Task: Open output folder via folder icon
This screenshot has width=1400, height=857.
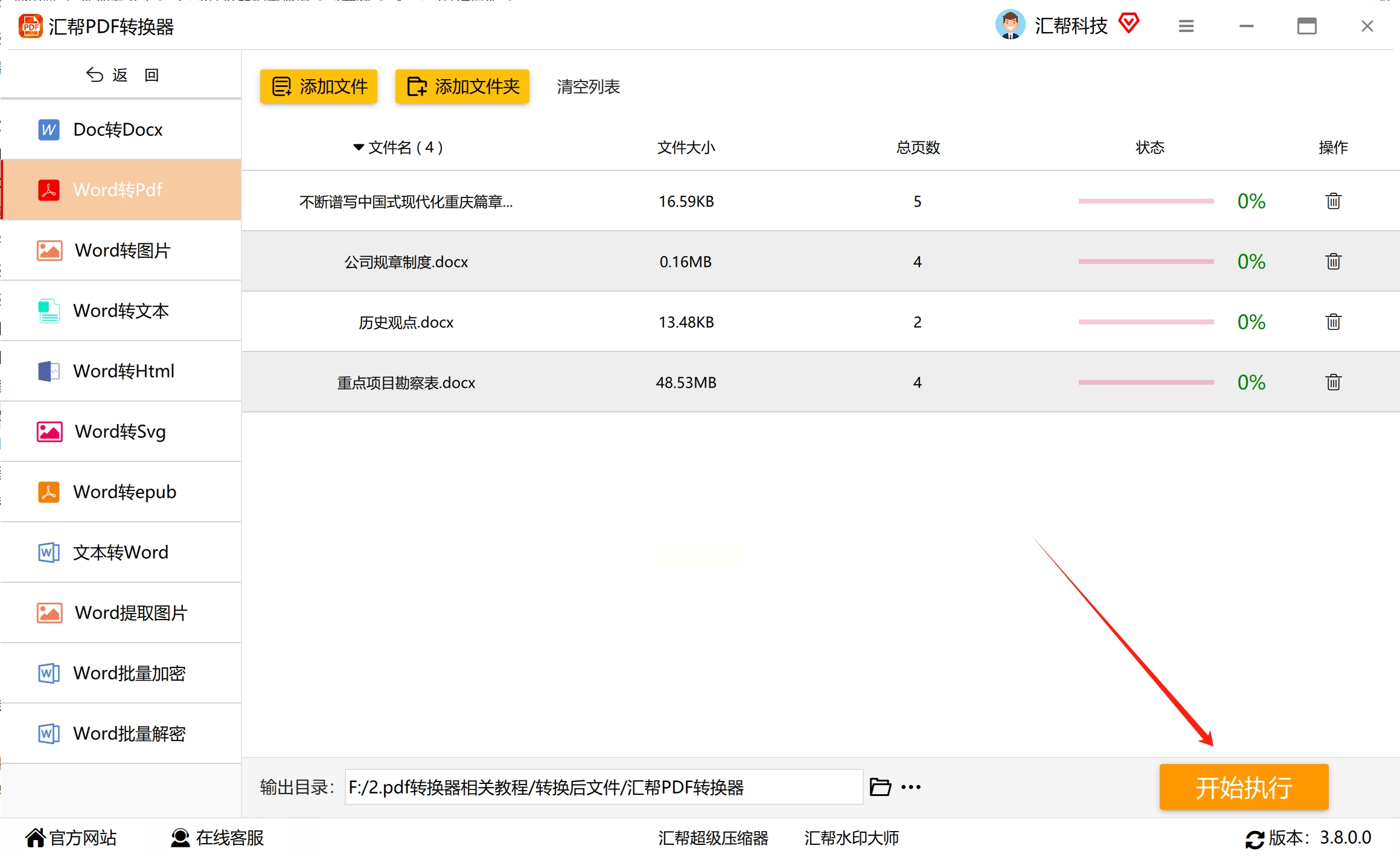Action: click(x=880, y=787)
